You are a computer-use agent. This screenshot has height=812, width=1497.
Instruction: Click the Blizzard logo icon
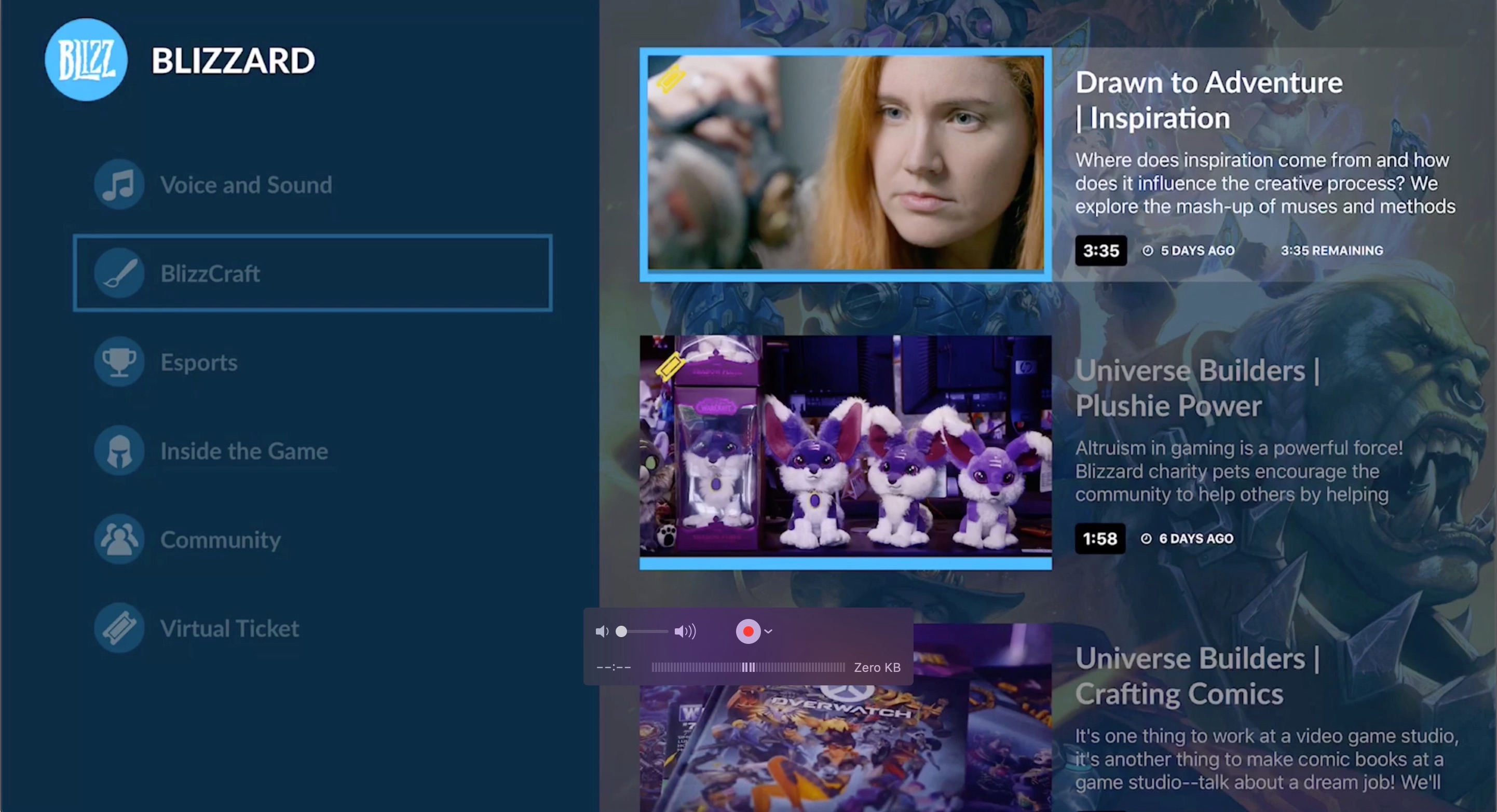point(86,60)
